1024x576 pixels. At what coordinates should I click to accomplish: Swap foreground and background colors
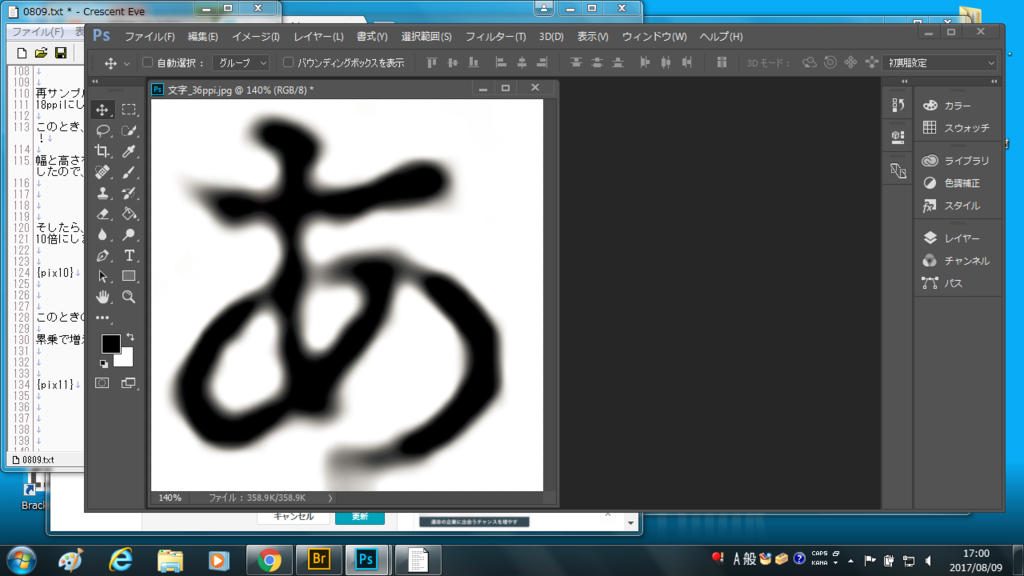click(131, 337)
